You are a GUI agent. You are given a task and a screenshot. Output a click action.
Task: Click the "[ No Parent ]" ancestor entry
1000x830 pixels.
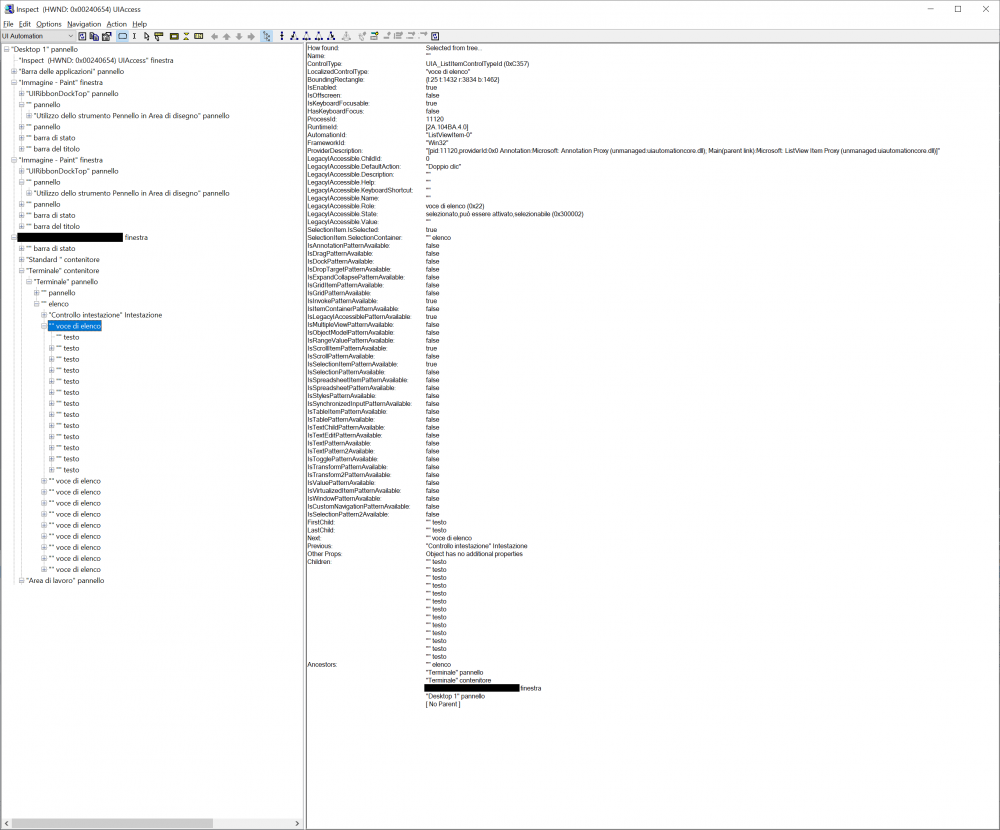click(x=443, y=704)
